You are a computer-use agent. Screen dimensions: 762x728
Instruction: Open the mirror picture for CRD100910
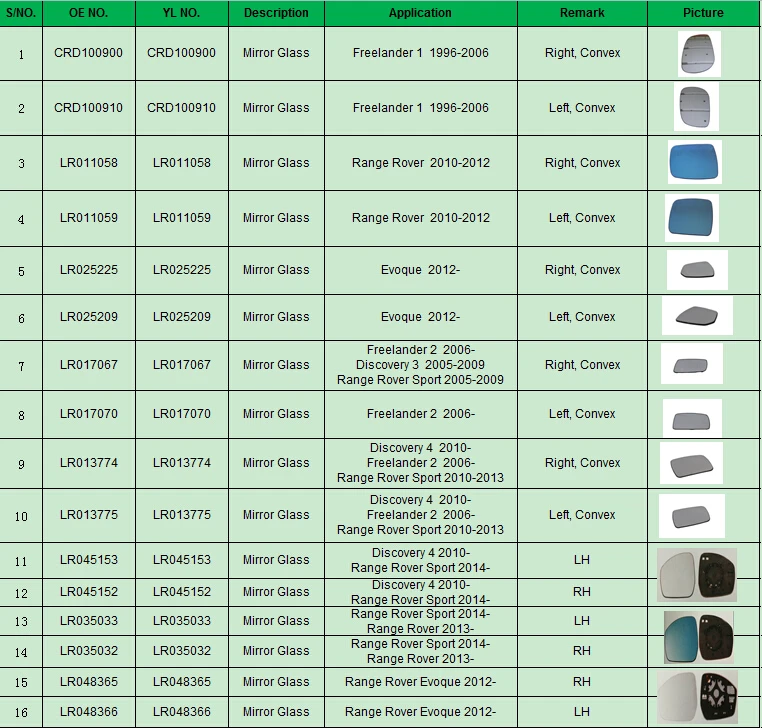(696, 106)
